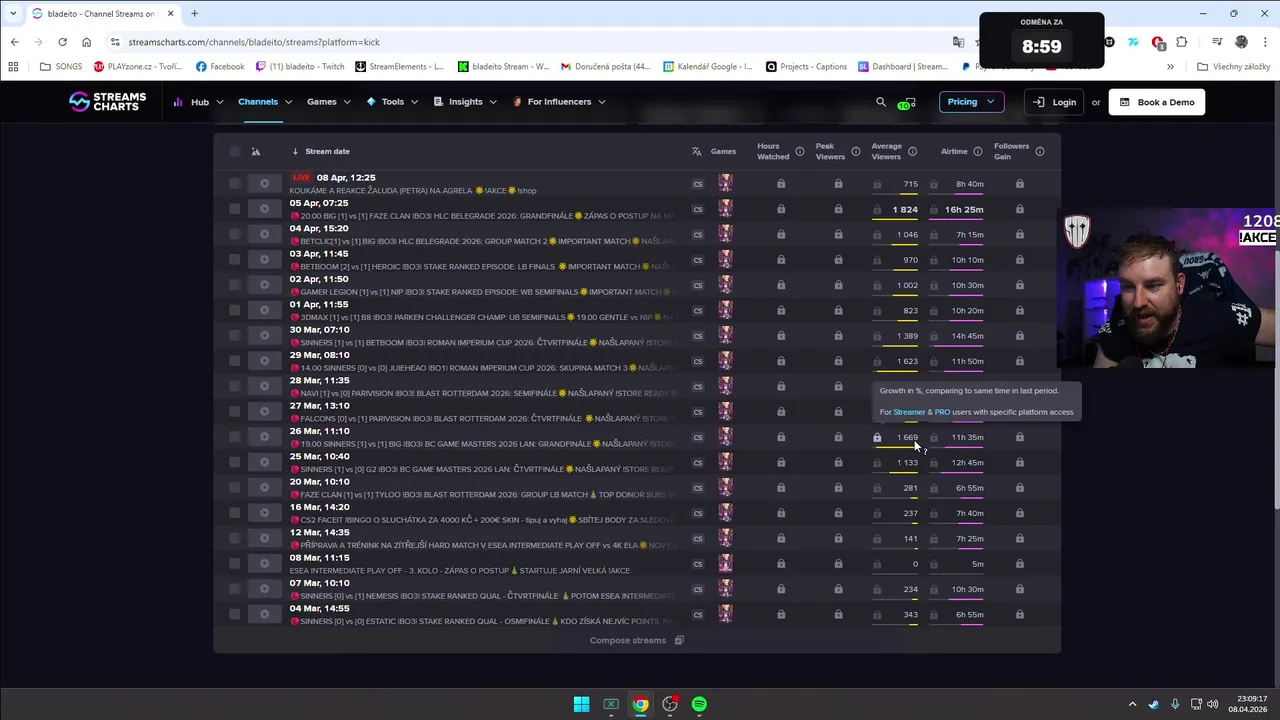
Task: Show the Followers Gain info icon
Action: [x=1040, y=152]
